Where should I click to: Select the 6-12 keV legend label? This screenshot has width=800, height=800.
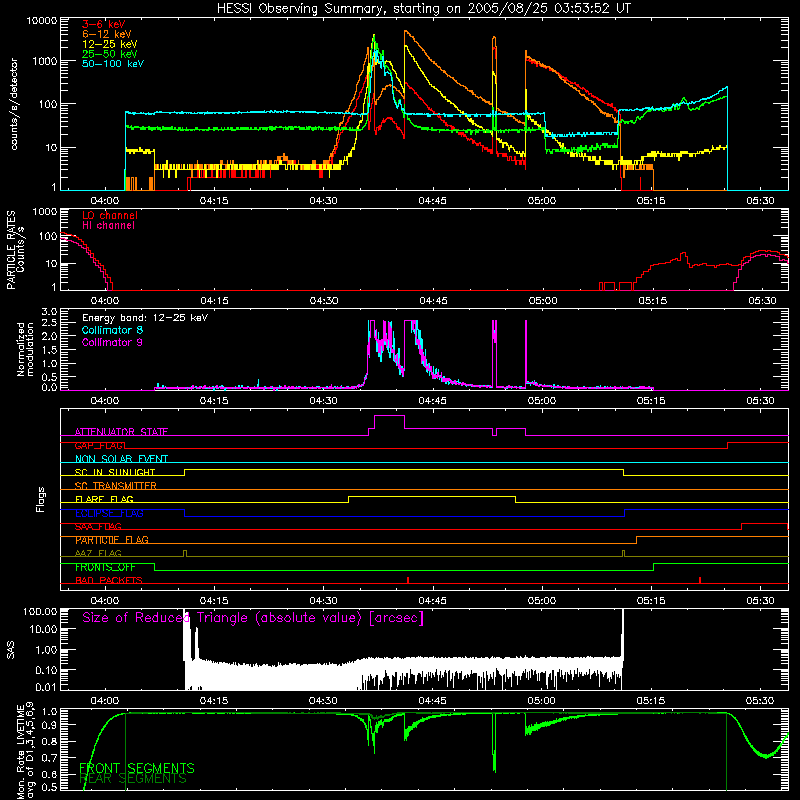[107, 34]
